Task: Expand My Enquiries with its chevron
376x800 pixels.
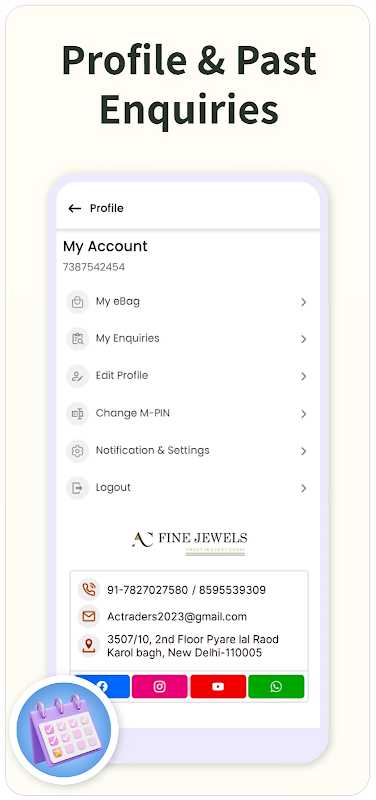Action: [x=304, y=339]
